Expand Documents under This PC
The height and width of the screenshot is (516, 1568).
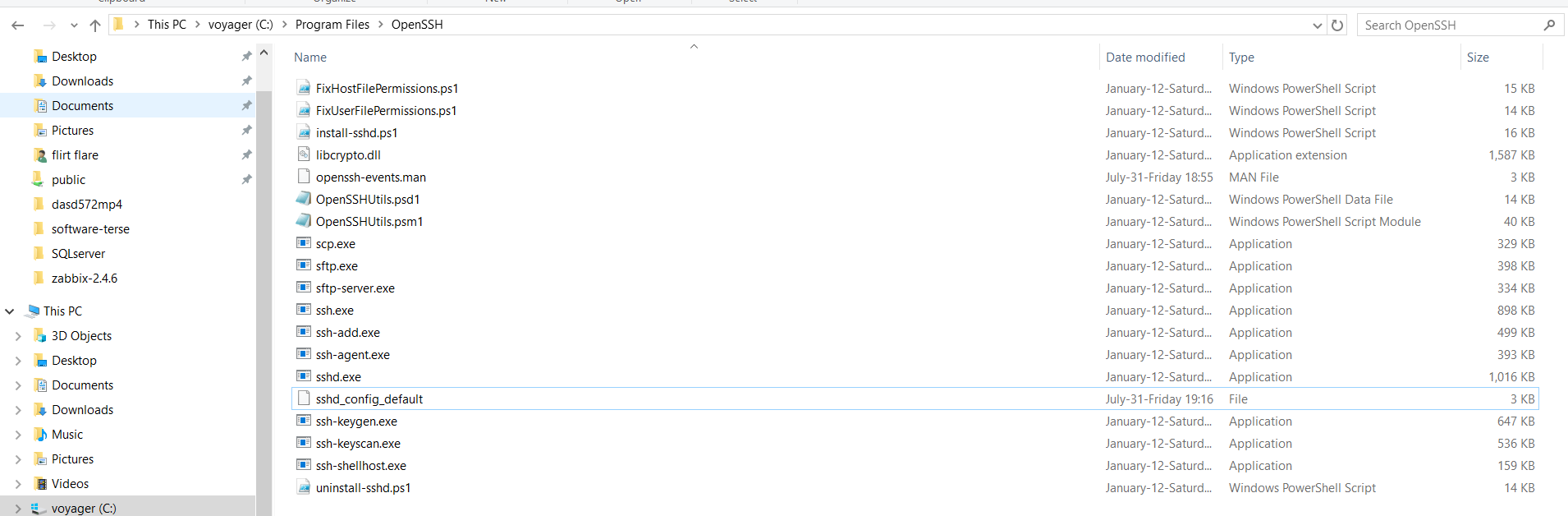[18, 385]
